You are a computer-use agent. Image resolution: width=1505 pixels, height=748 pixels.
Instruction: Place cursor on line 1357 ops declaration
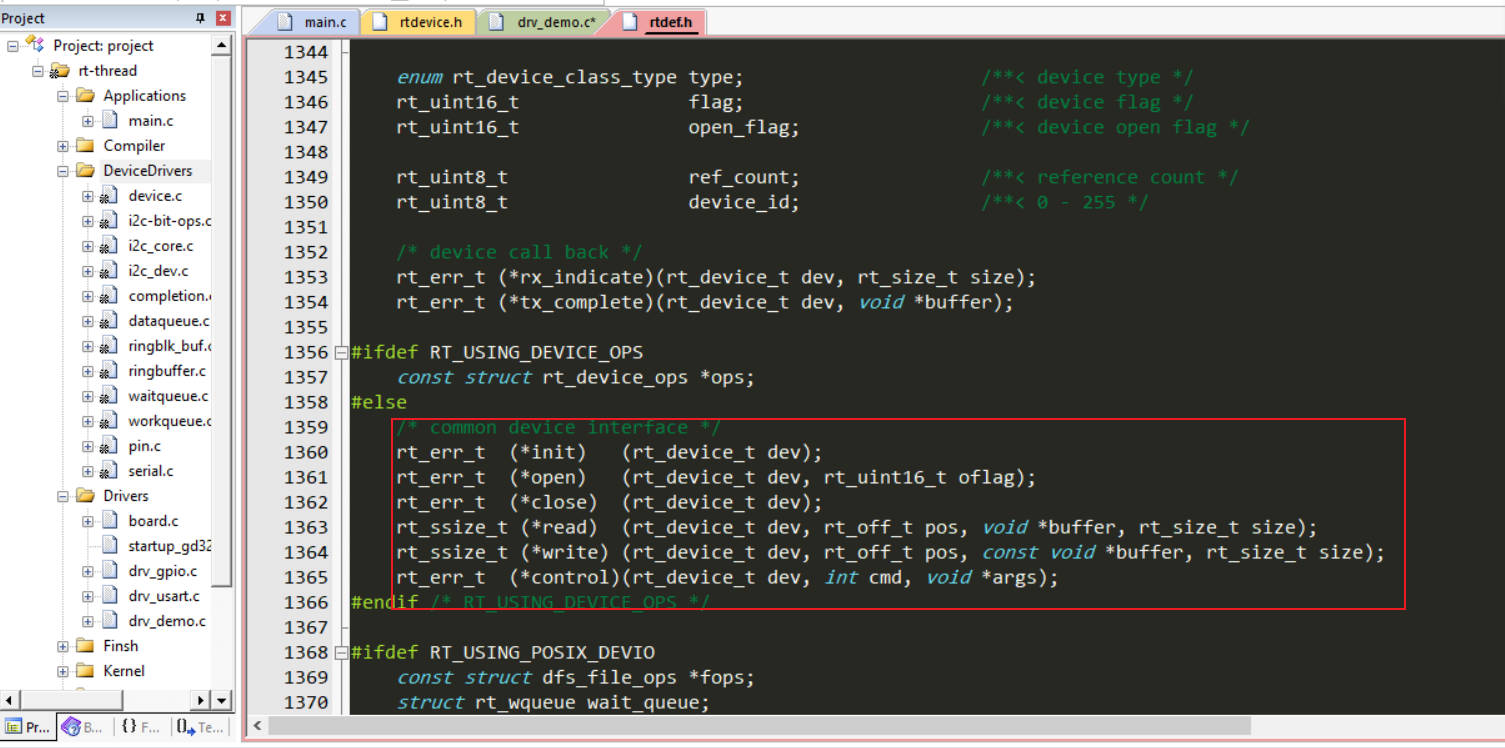[575, 377]
